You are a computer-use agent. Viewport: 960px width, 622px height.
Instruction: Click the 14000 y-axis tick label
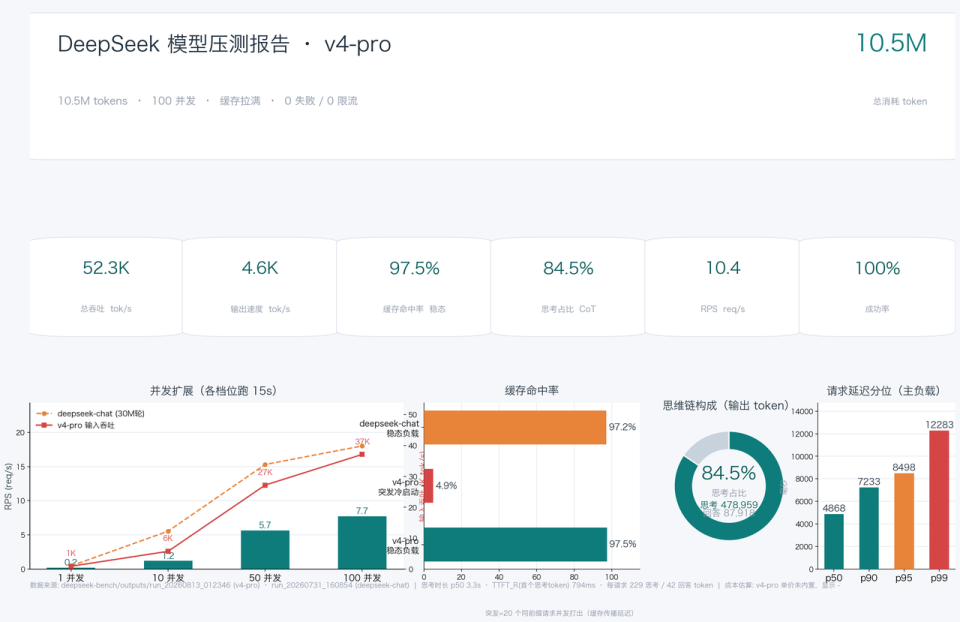tap(803, 411)
